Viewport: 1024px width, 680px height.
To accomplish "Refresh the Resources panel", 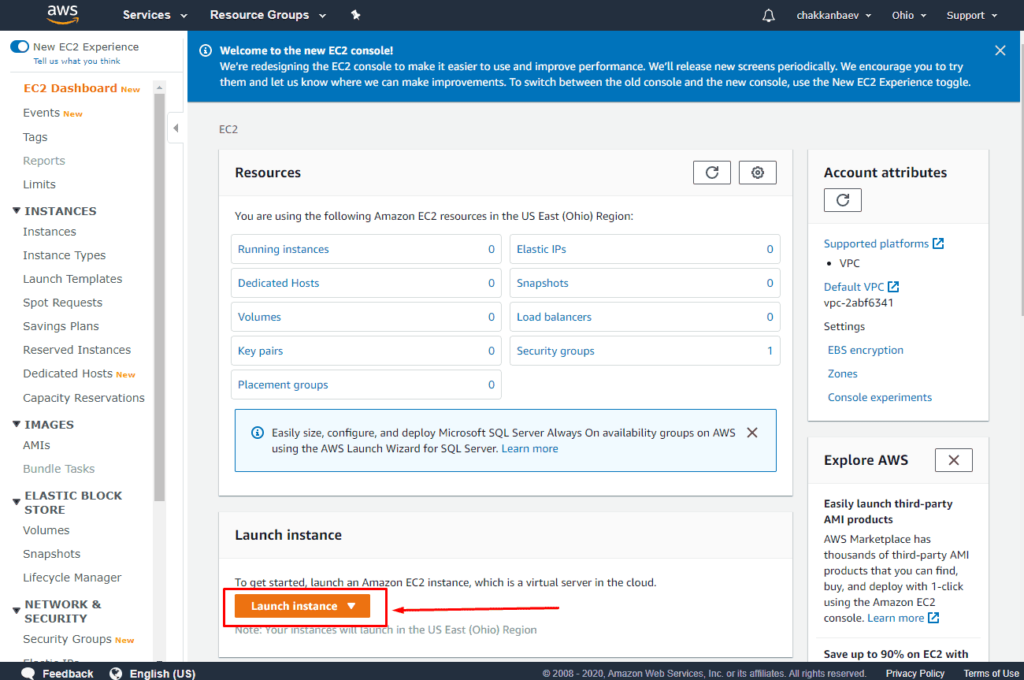I will [712, 172].
